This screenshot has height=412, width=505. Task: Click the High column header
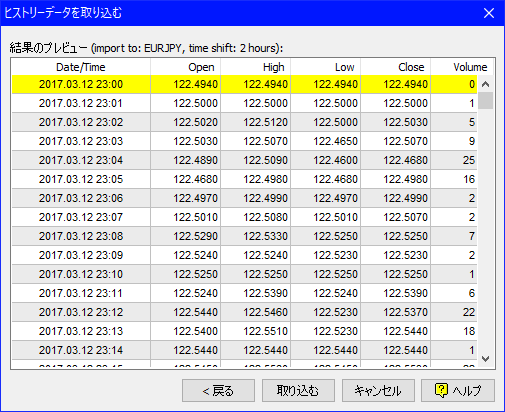point(255,67)
